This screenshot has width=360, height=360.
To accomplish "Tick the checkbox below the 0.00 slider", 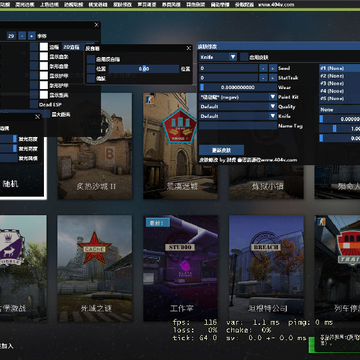I will (x=91, y=79).
